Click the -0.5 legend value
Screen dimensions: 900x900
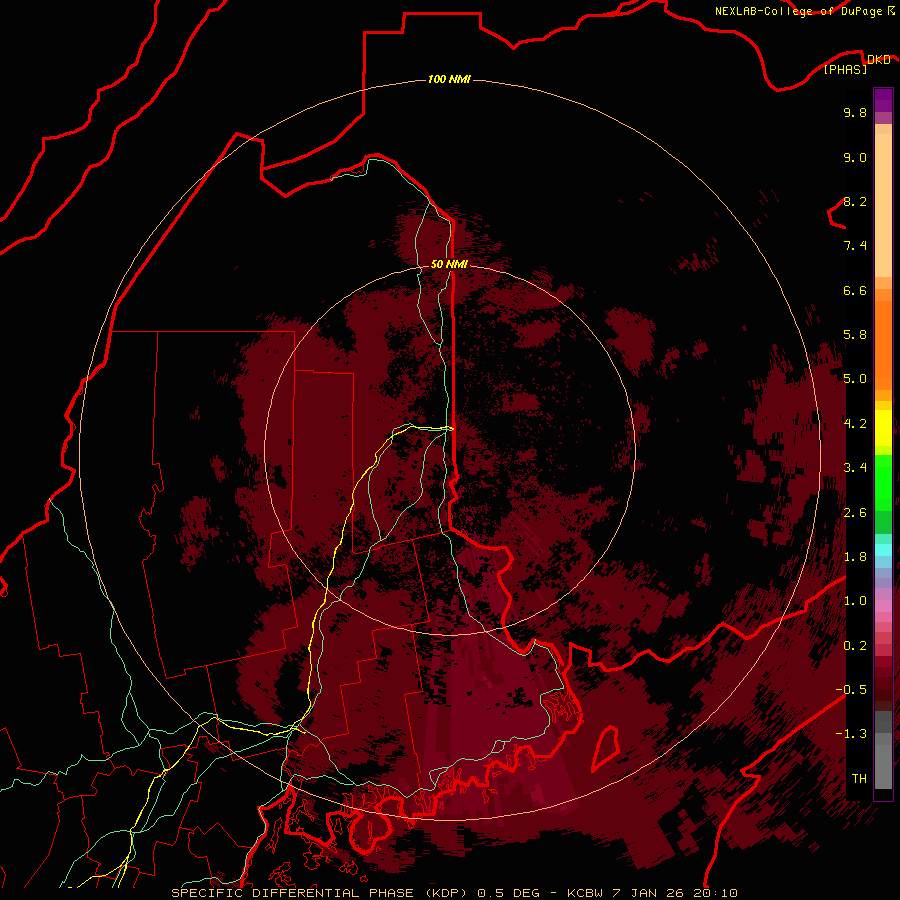tap(851, 690)
